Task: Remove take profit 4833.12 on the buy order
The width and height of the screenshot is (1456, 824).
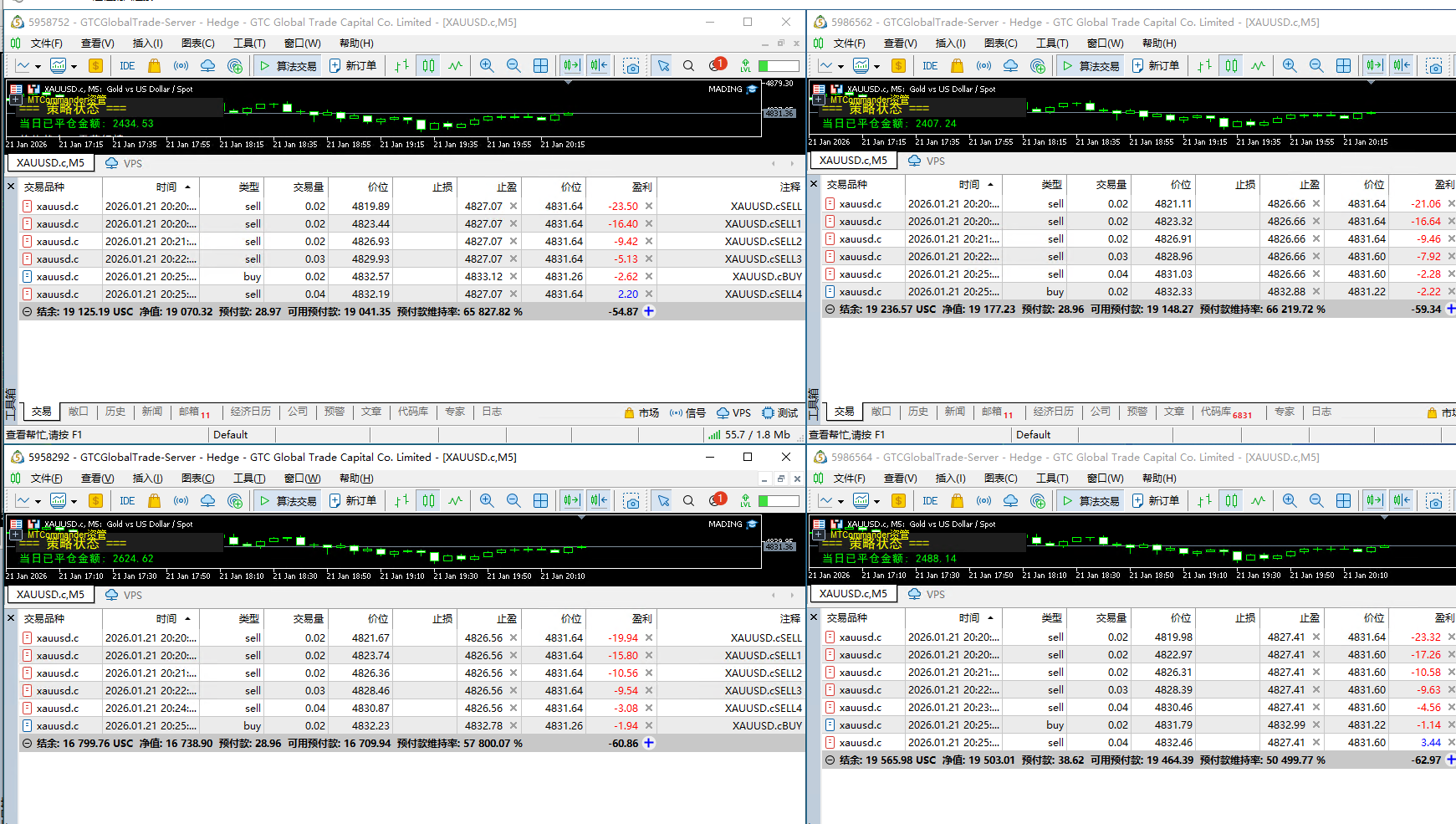Action: 513,277
